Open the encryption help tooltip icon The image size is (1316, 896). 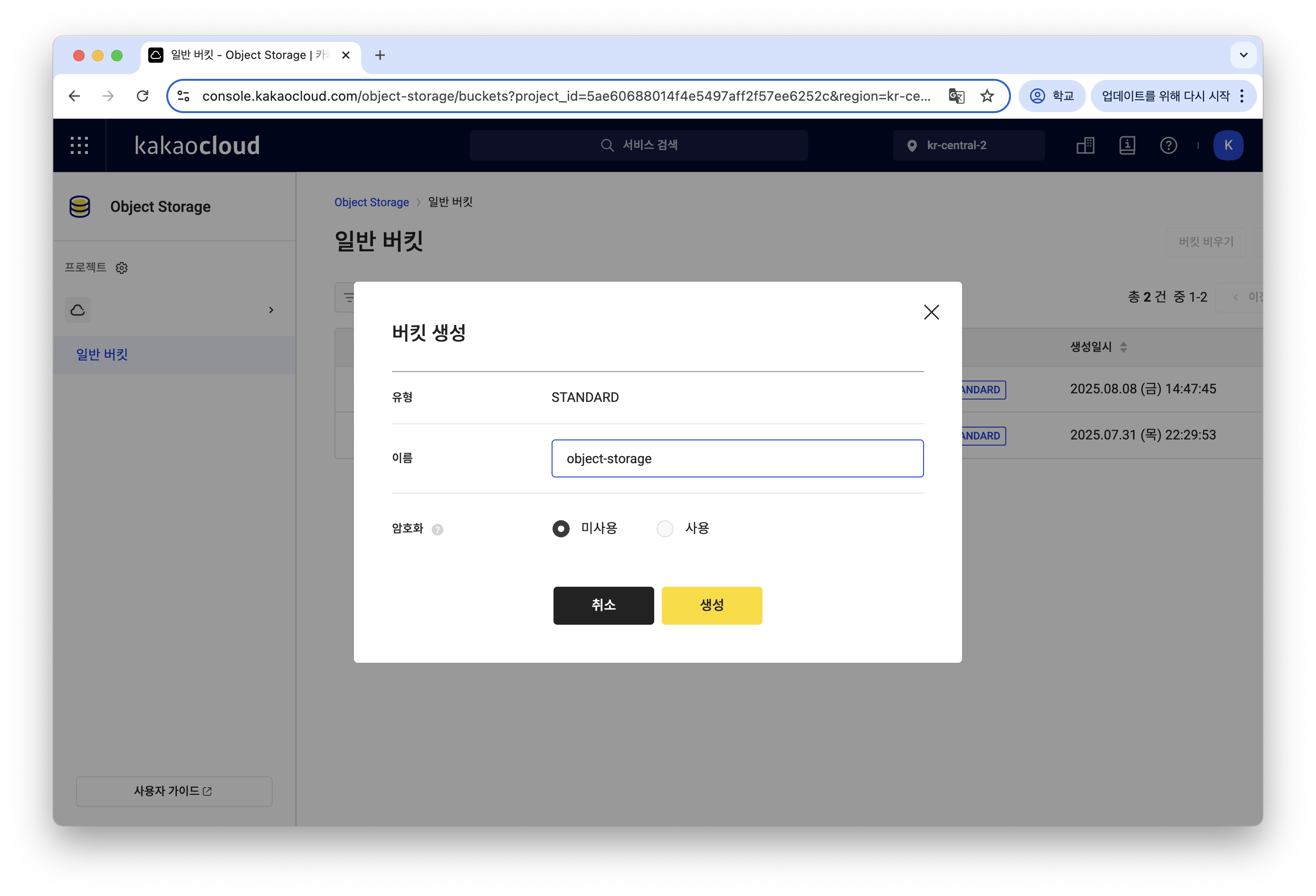tap(437, 530)
